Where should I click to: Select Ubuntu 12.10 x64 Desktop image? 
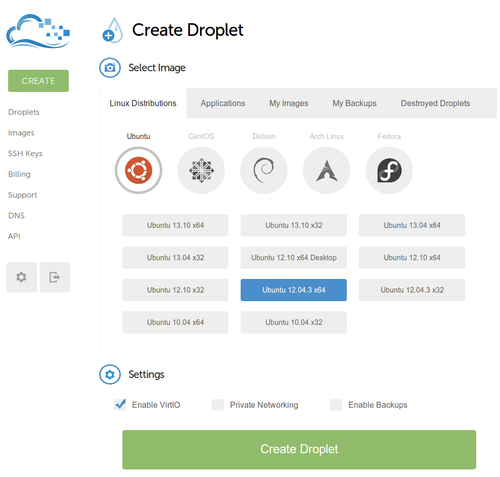(x=294, y=258)
